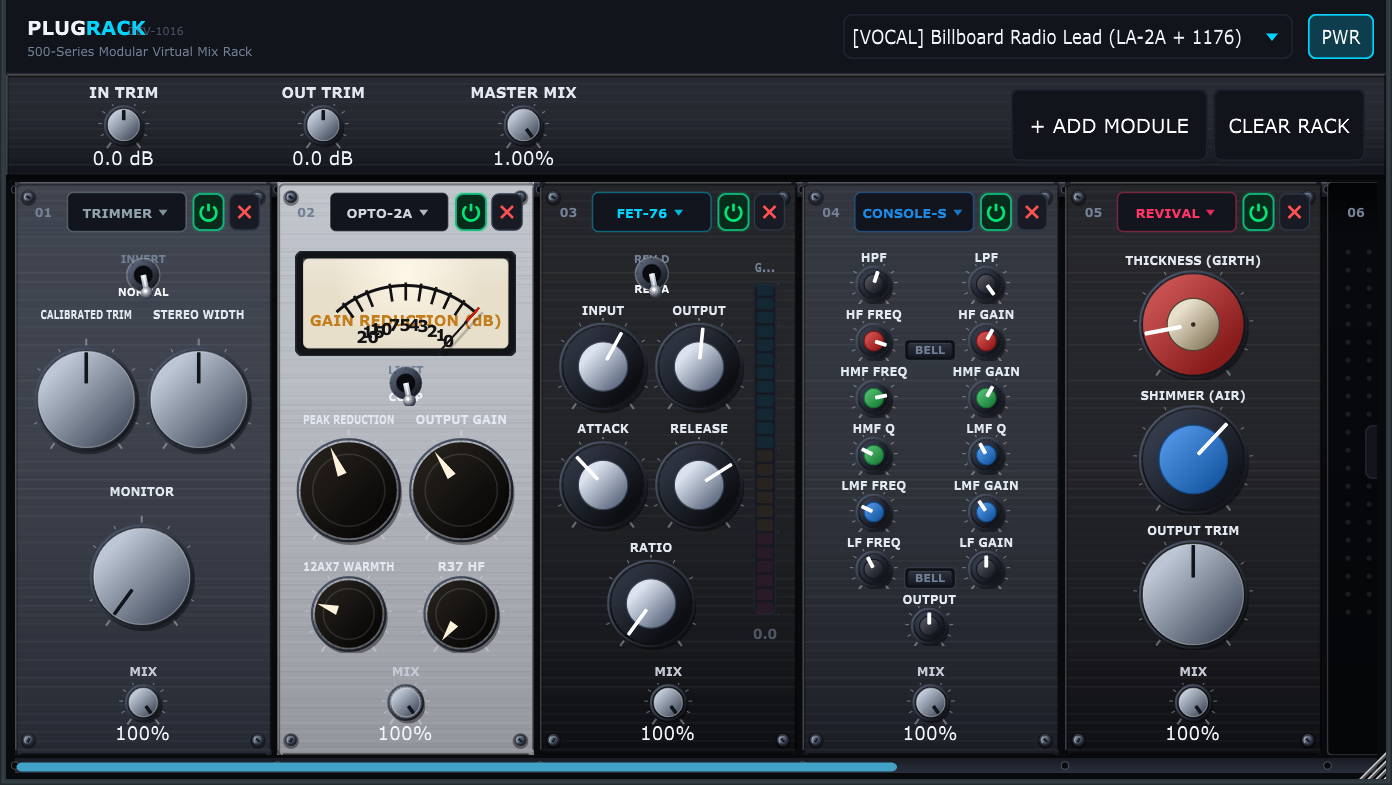Click the 12AX7 WARMTH knob
The height and width of the screenshot is (785, 1392).
pos(349,614)
